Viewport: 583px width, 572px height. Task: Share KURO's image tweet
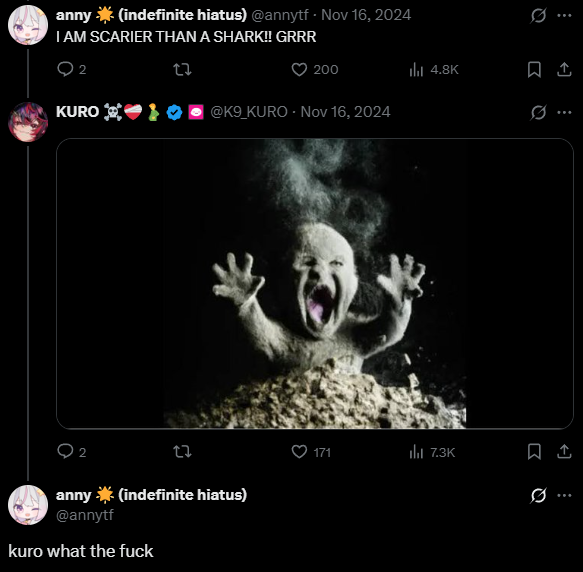[564, 452]
